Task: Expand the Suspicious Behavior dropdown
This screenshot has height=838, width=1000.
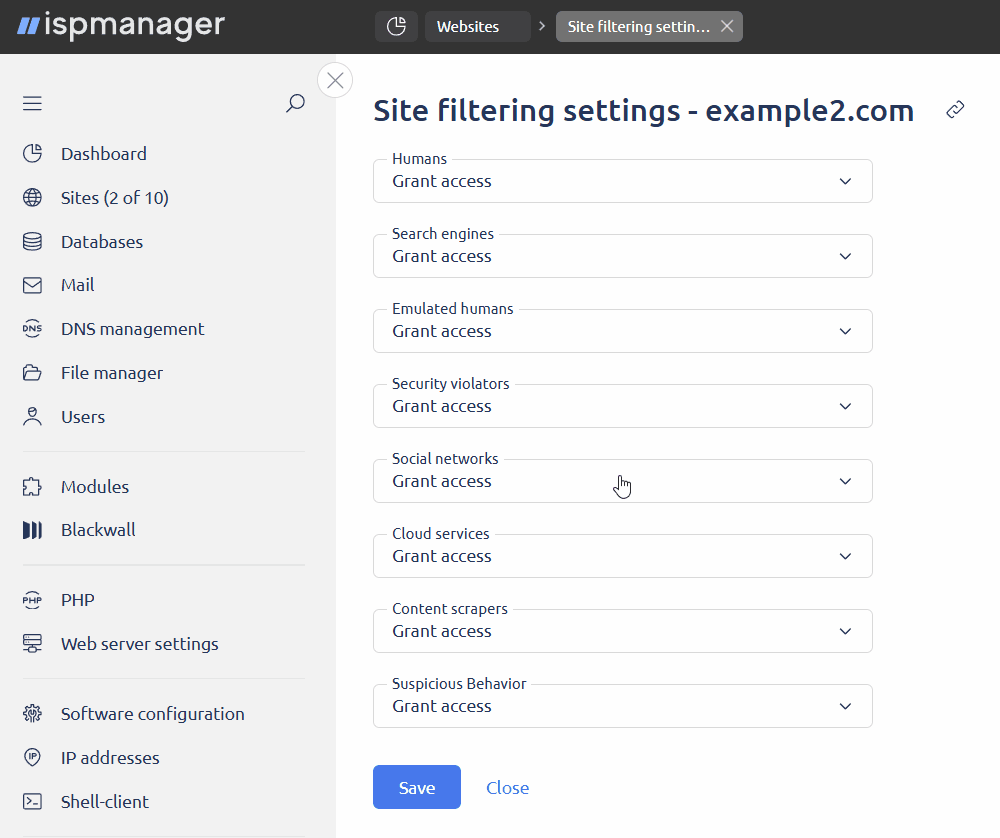Action: click(x=622, y=707)
